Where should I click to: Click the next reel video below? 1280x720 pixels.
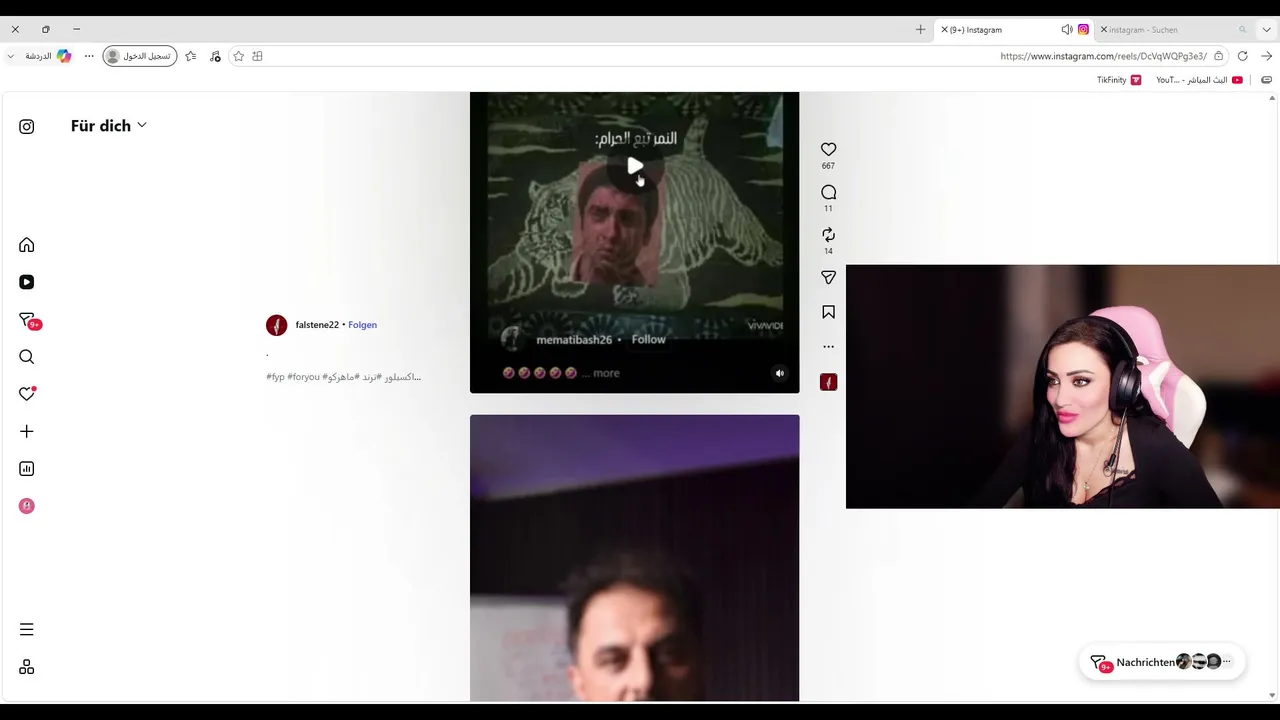[x=635, y=558]
